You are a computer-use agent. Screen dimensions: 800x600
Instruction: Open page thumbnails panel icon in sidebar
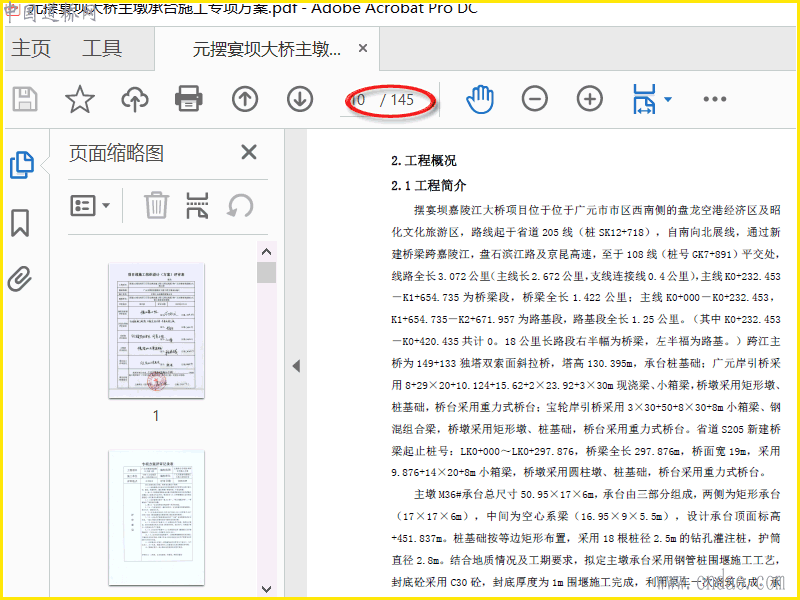pos(22,165)
